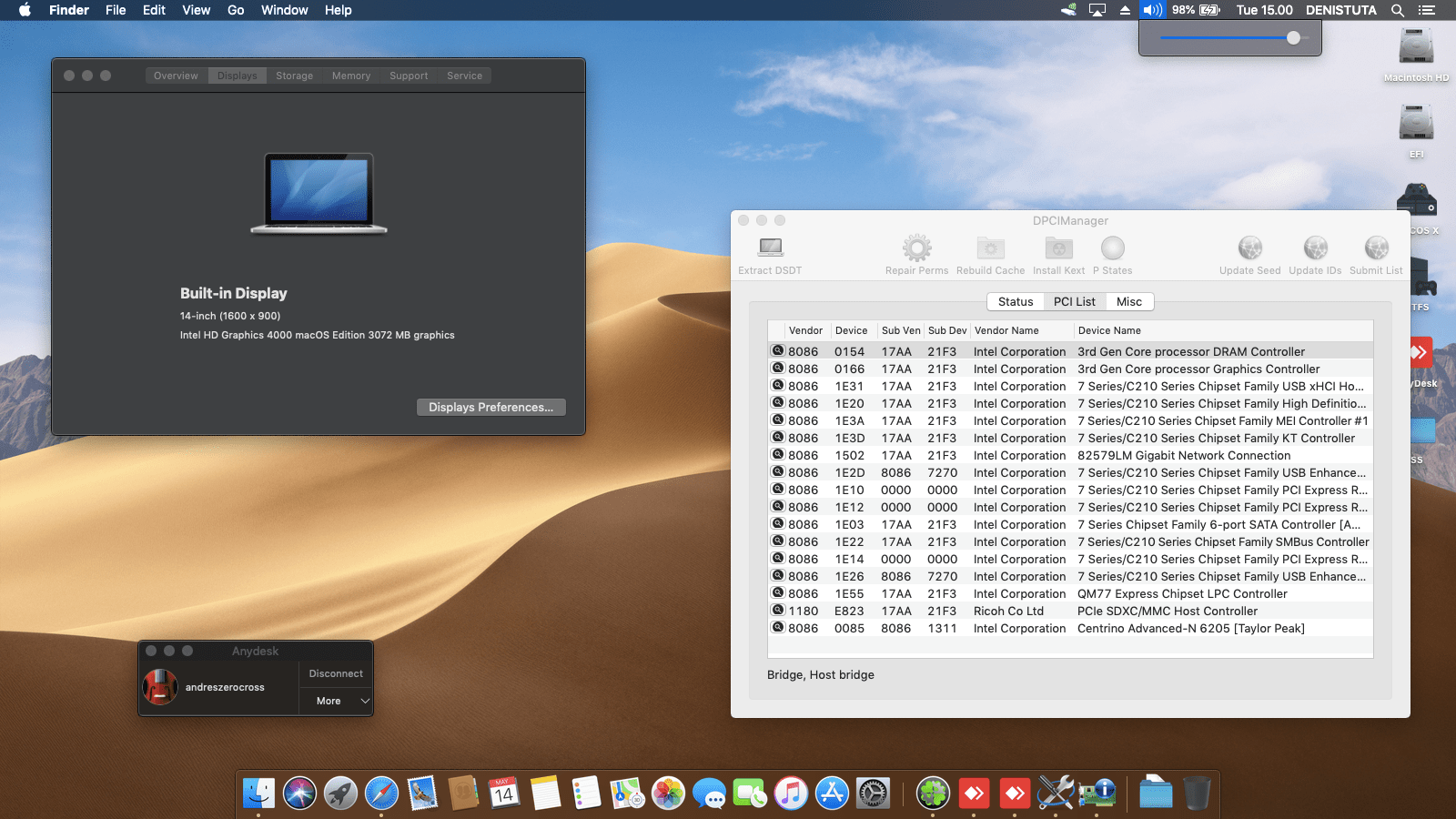Switch to the Support tab
1456x819 pixels.
click(x=409, y=76)
